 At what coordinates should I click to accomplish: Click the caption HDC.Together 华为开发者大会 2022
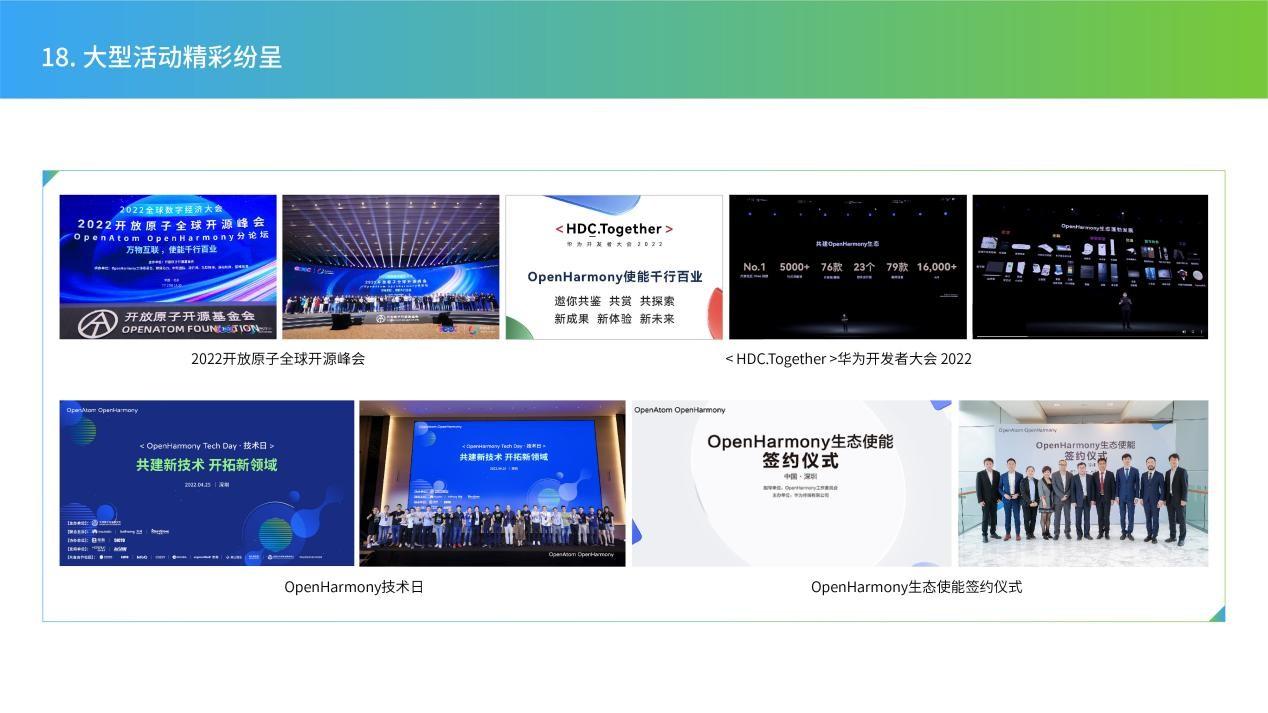[848, 359]
